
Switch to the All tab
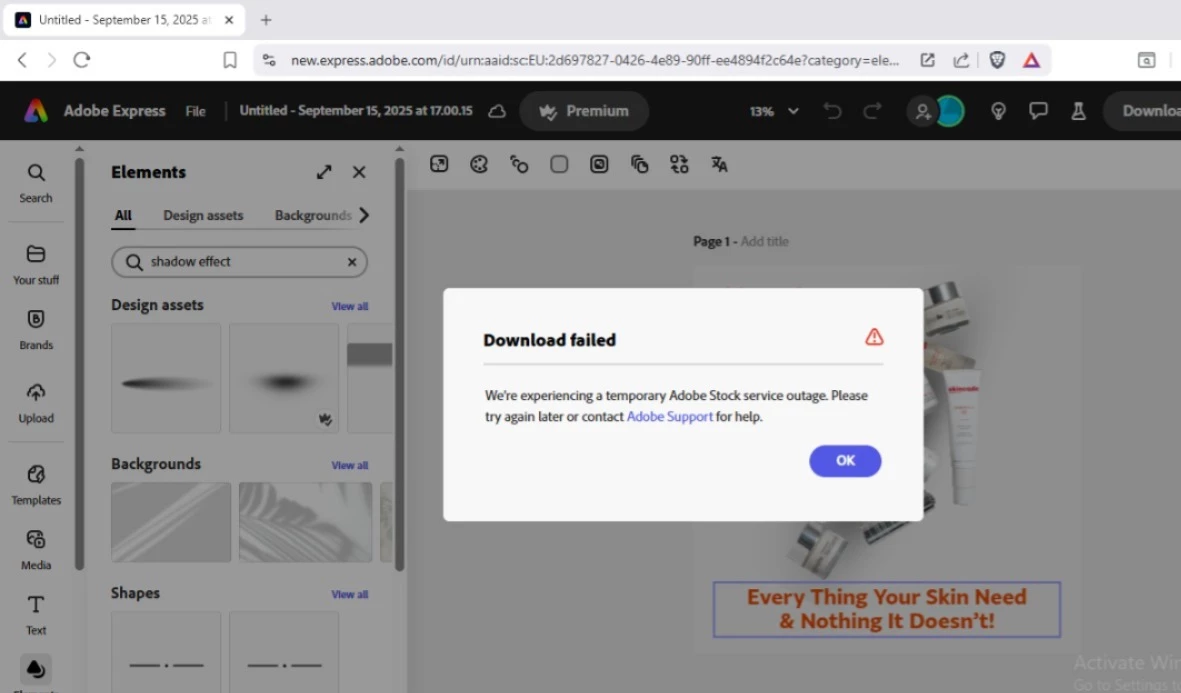[x=123, y=215]
